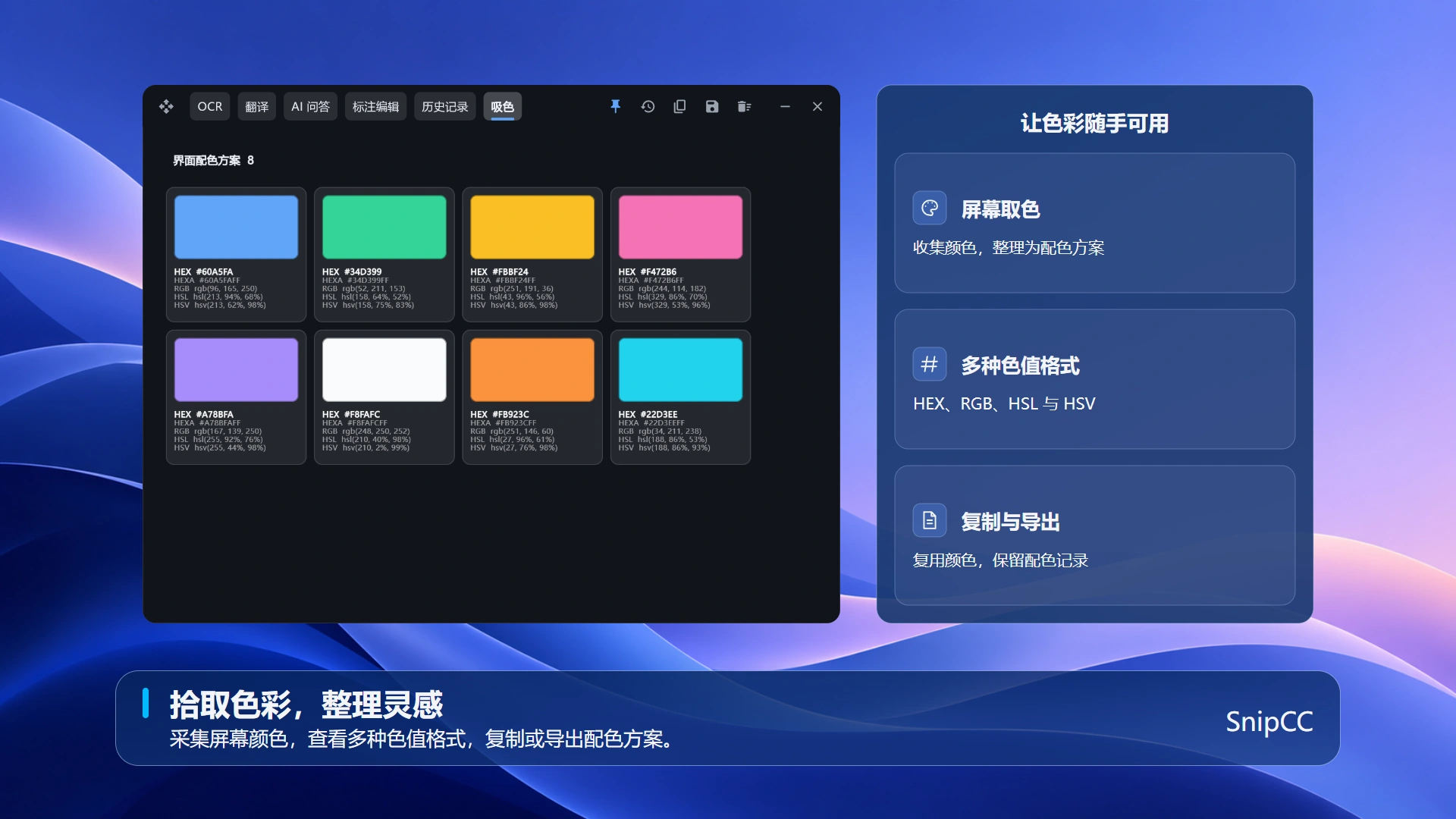Pick the pink #F472B6 swatch
The height and width of the screenshot is (819, 1456).
click(680, 227)
